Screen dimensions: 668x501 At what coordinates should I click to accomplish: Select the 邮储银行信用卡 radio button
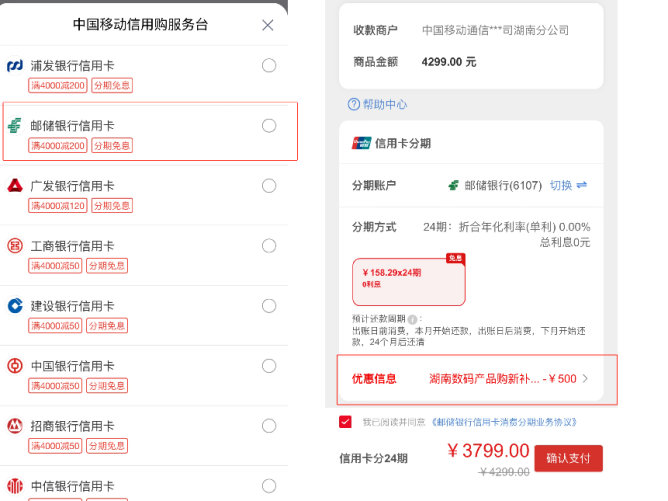[269, 126]
